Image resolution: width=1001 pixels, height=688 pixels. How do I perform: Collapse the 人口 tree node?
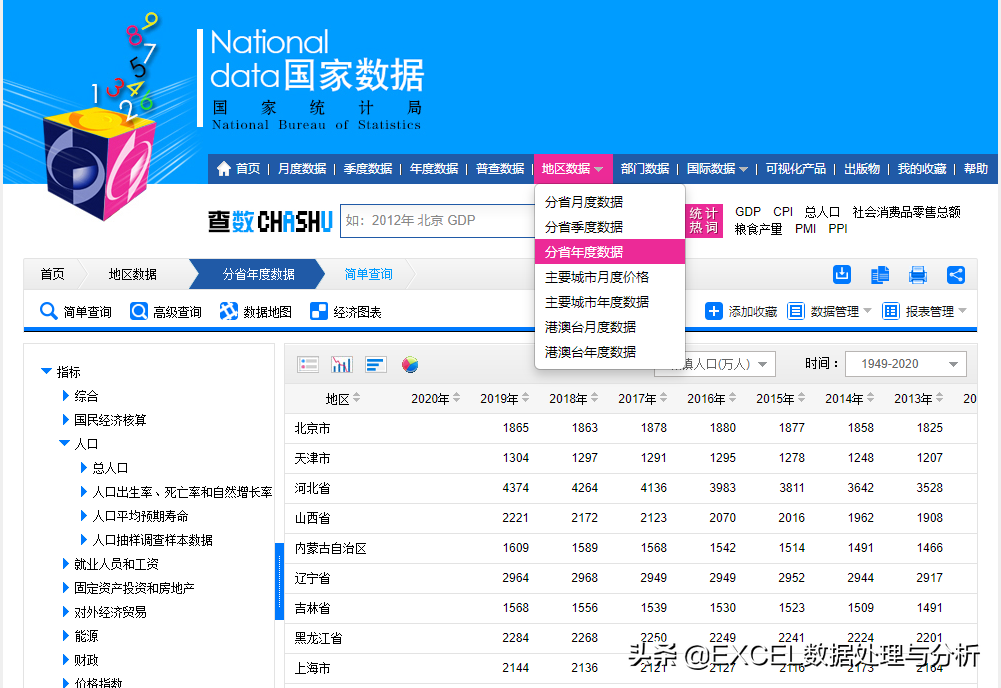pyautogui.click(x=64, y=444)
